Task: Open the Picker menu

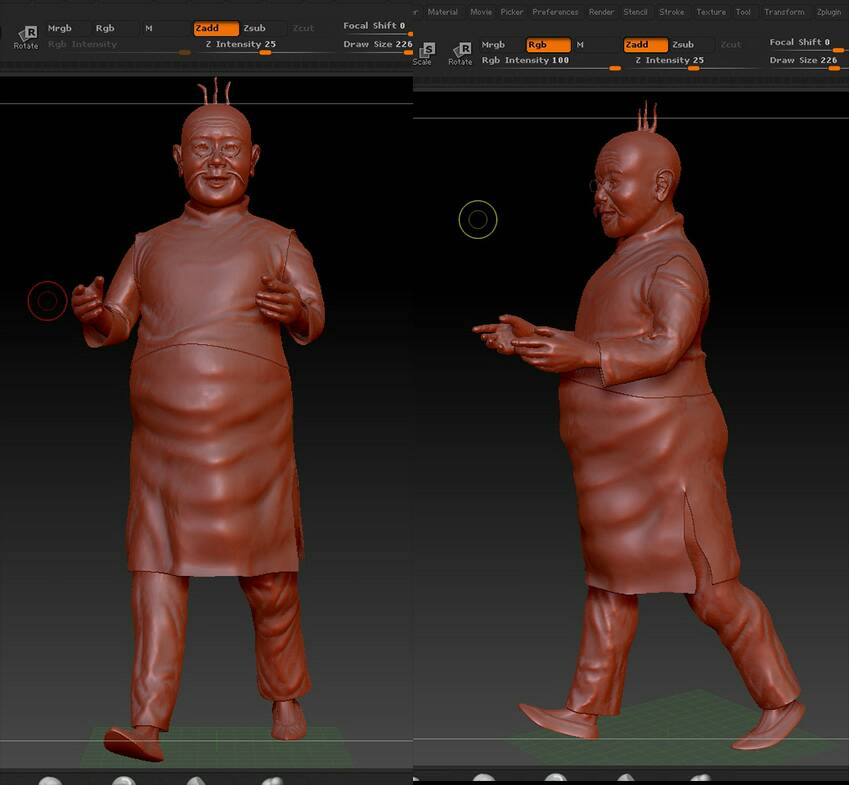Action: [512, 12]
